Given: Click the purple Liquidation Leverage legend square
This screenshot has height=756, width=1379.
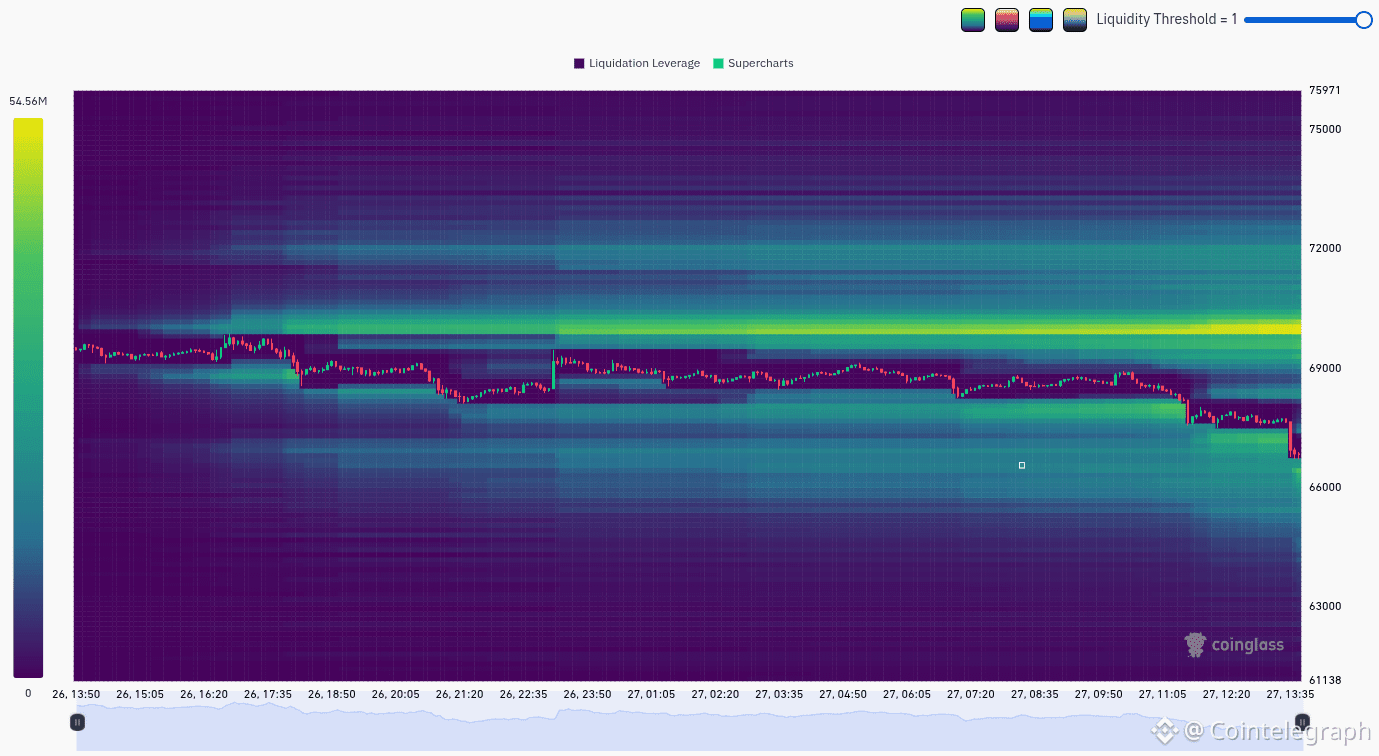Looking at the screenshot, I should [x=579, y=63].
